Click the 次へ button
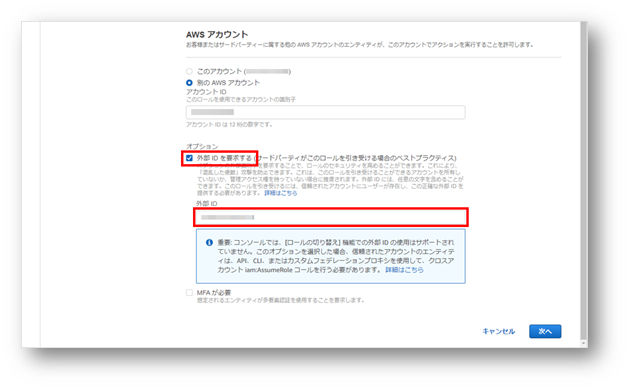The height and width of the screenshot is (390, 630). click(x=545, y=331)
